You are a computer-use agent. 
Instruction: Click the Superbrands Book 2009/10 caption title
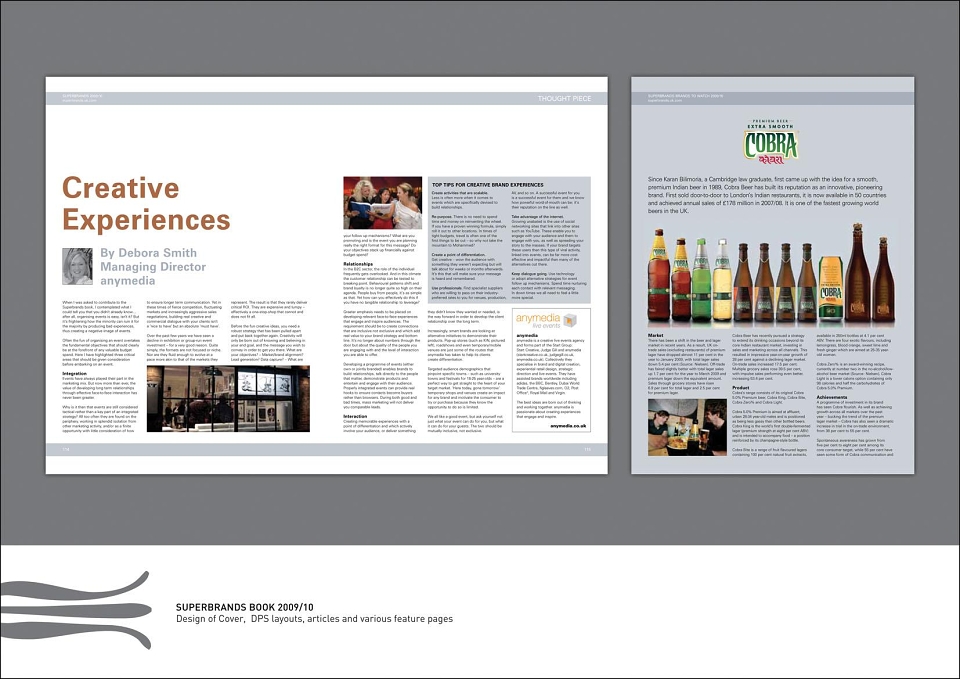coord(244,607)
